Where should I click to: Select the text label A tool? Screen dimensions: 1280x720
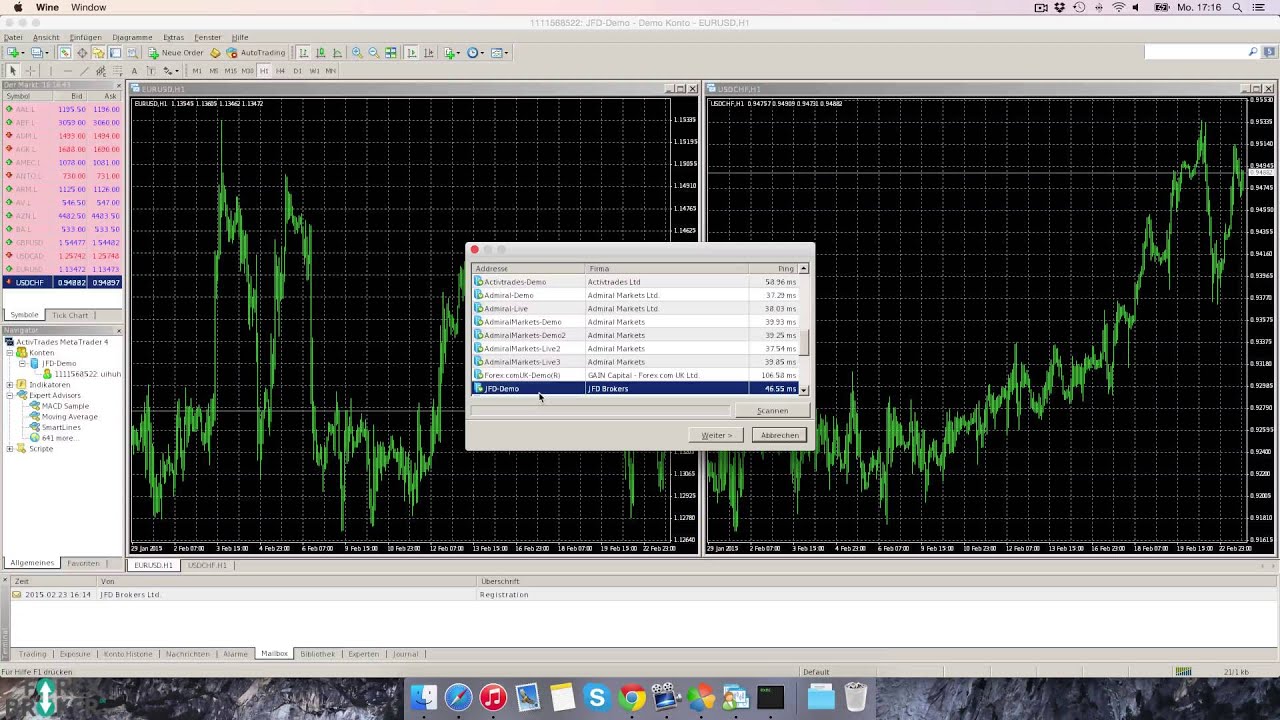click(x=134, y=71)
